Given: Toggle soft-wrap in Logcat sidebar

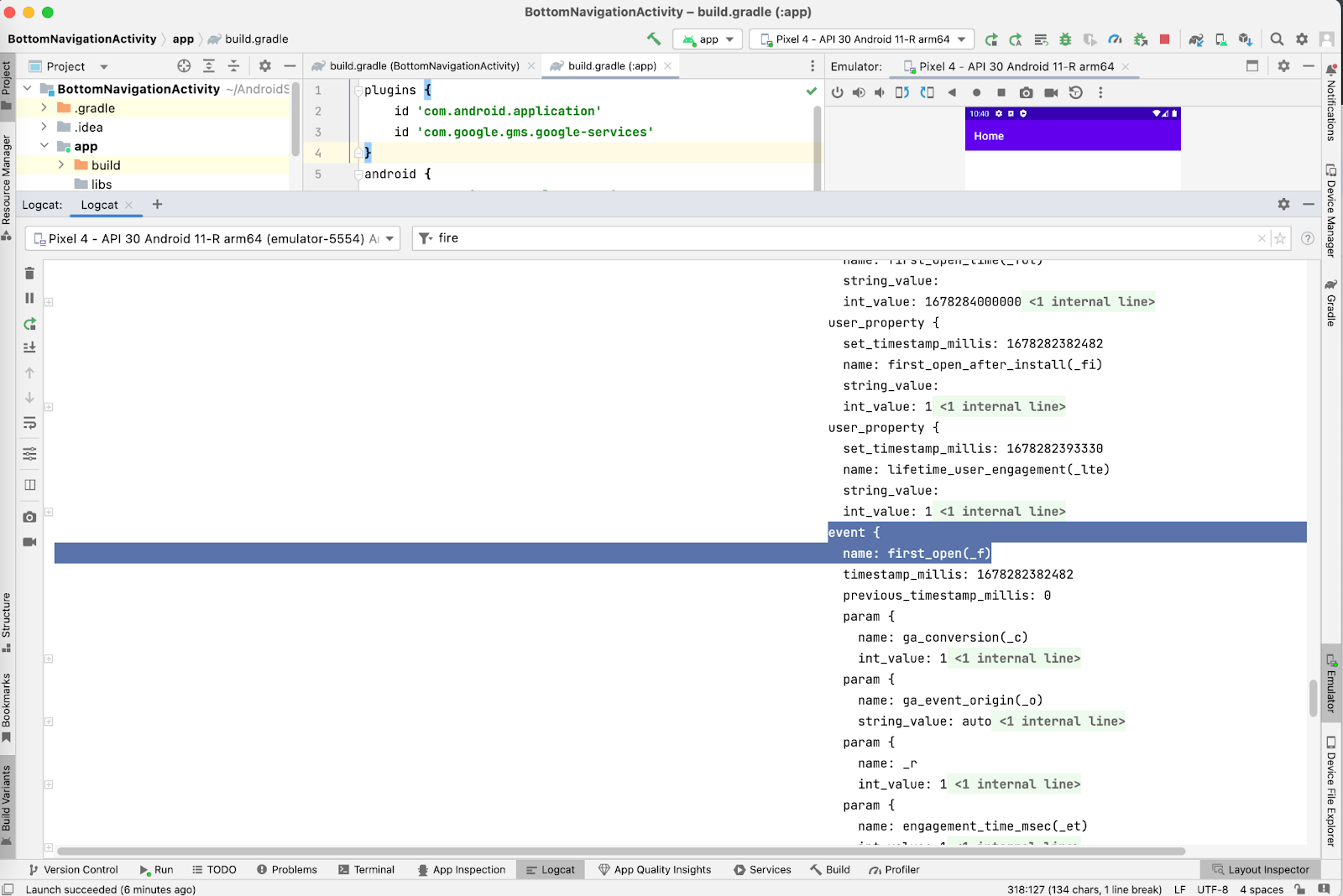Looking at the screenshot, I should click(x=29, y=423).
